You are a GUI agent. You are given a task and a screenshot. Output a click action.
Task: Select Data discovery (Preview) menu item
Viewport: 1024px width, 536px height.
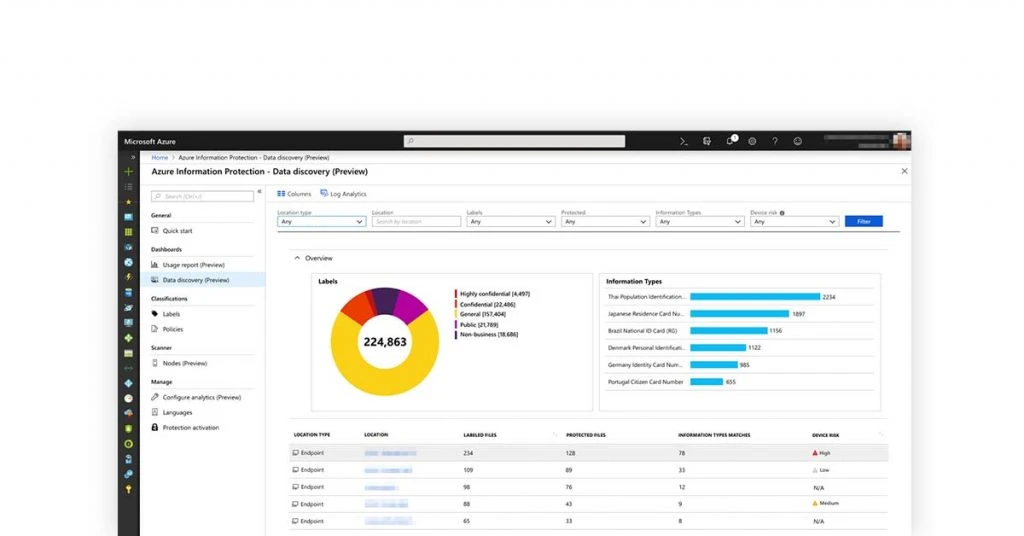[202, 280]
